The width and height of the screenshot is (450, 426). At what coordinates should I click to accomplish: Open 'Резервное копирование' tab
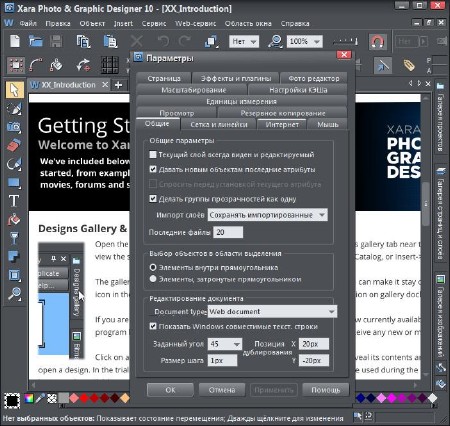click(x=283, y=113)
